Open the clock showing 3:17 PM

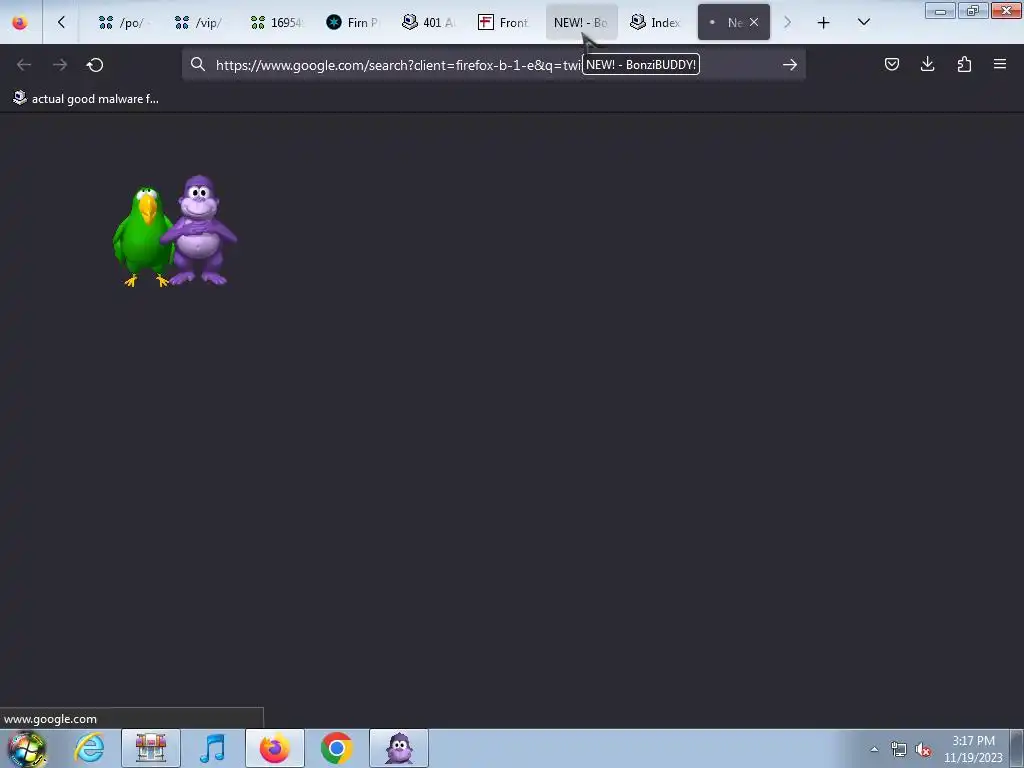[x=973, y=749]
